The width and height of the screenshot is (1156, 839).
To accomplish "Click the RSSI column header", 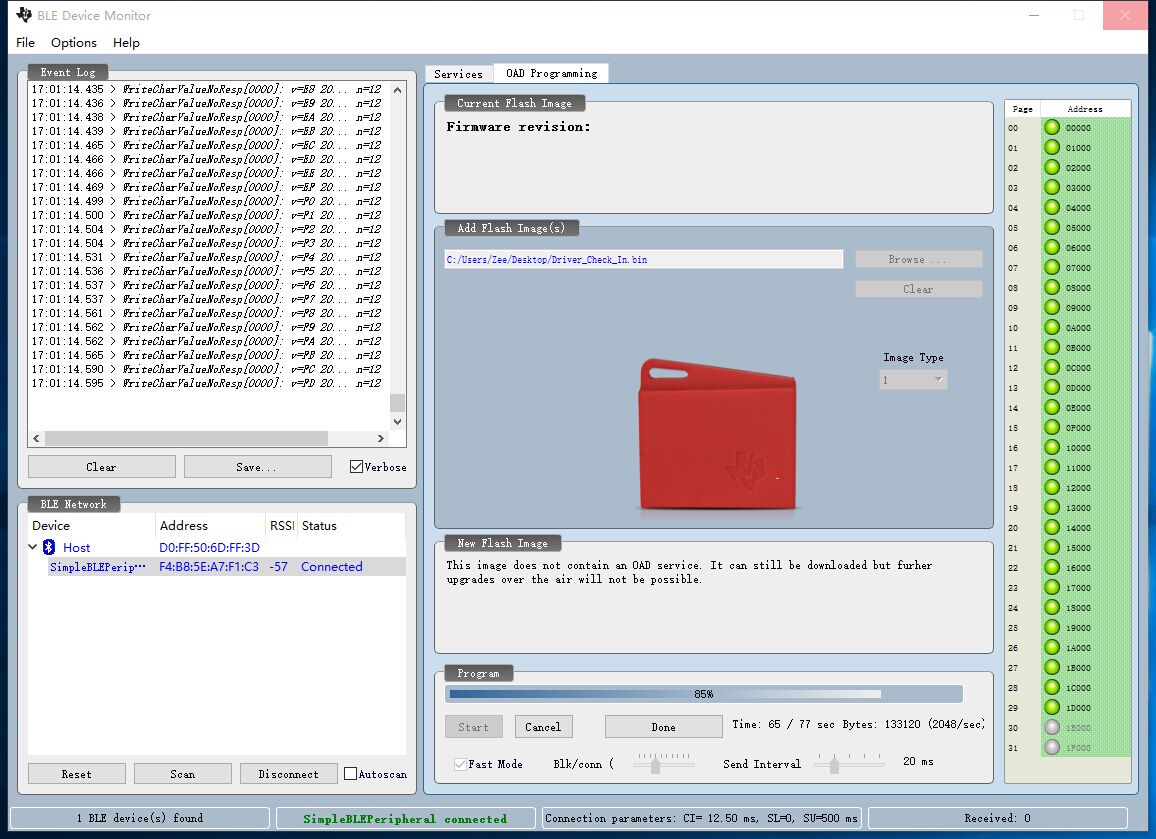I will click(x=282, y=526).
